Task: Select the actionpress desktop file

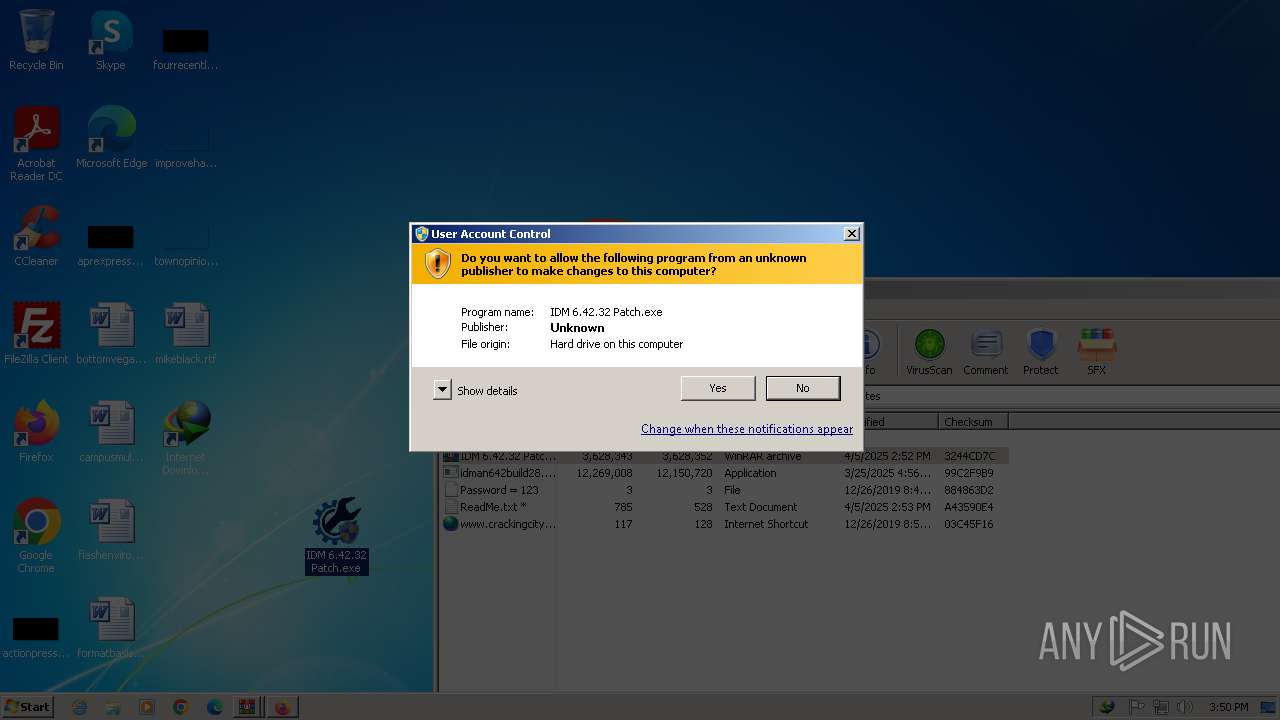Action: tap(36, 636)
